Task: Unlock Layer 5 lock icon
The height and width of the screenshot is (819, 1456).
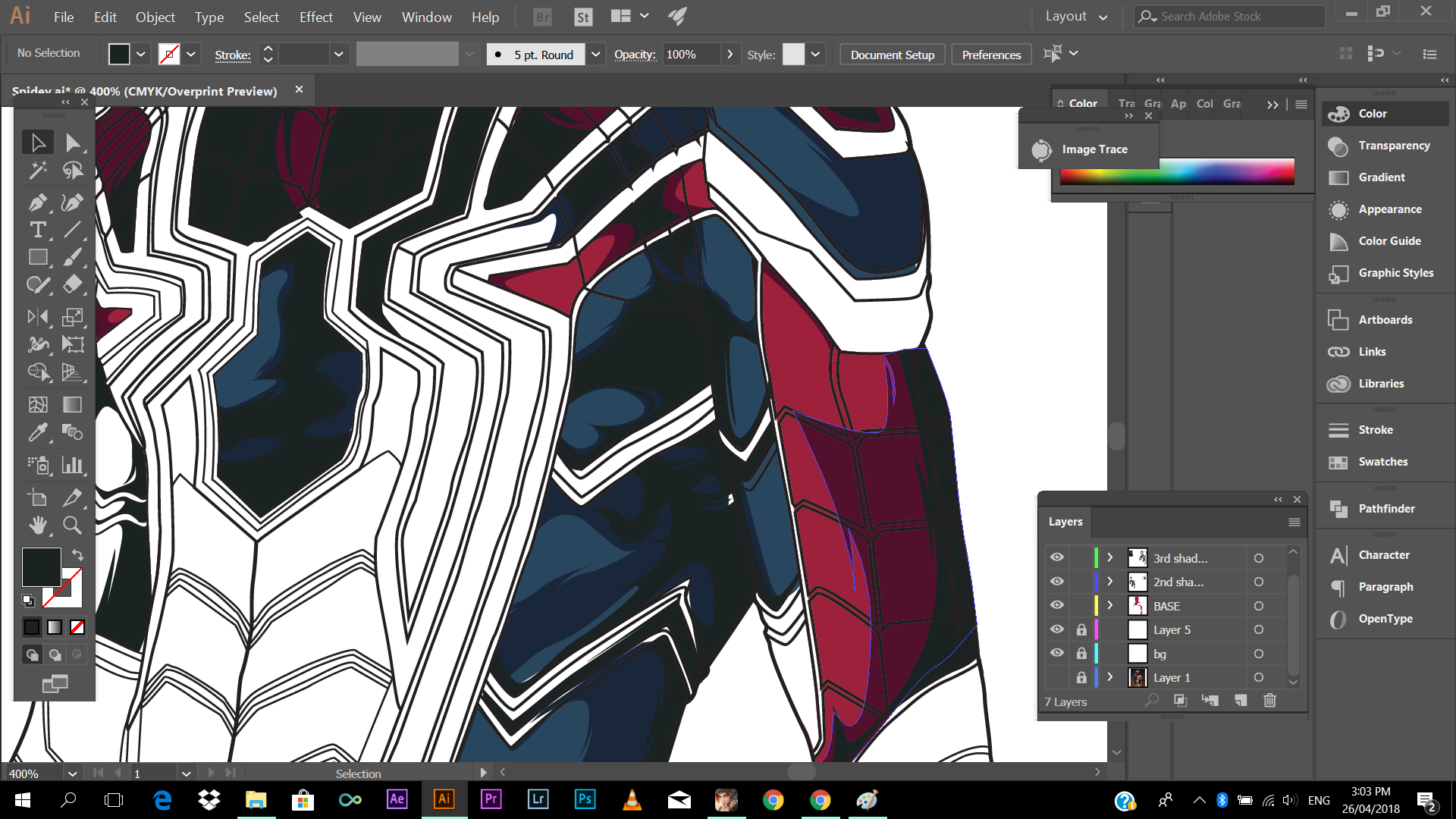Action: [1081, 629]
